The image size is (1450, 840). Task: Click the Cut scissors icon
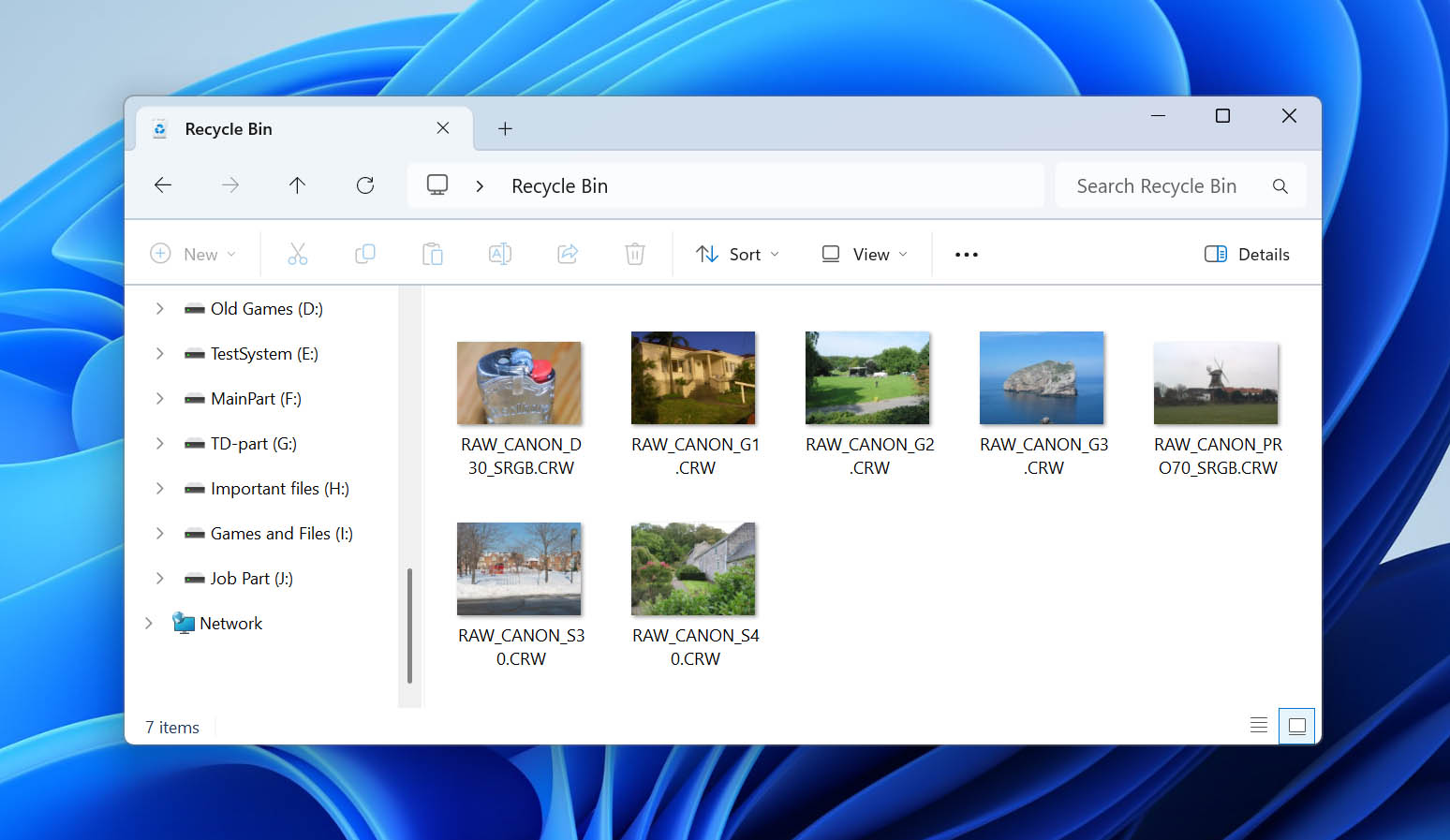click(x=297, y=254)
